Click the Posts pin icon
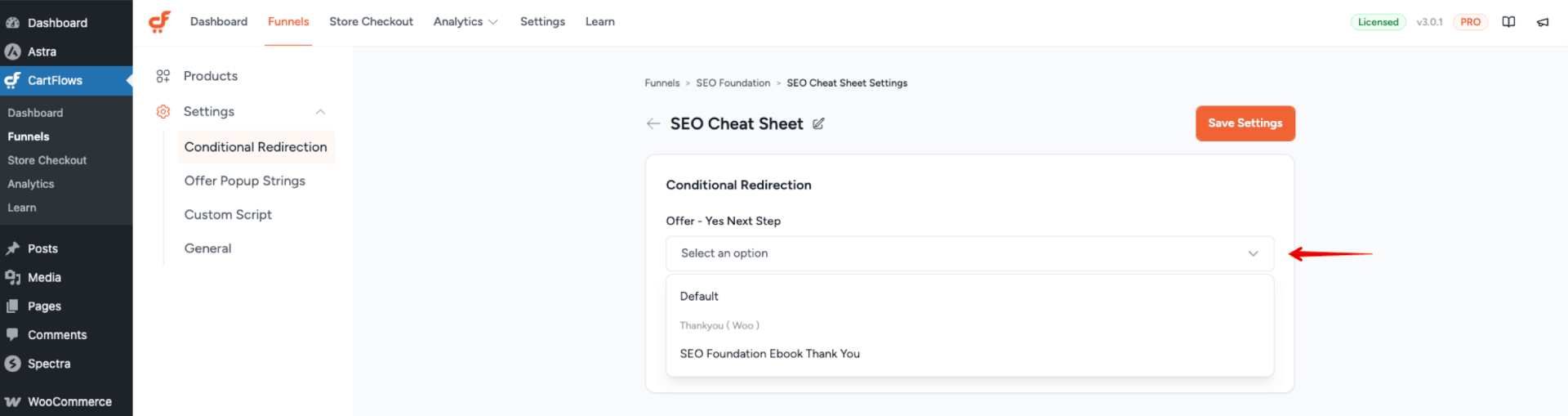Viewport: 1568px width, 416px height. (12, 248)
